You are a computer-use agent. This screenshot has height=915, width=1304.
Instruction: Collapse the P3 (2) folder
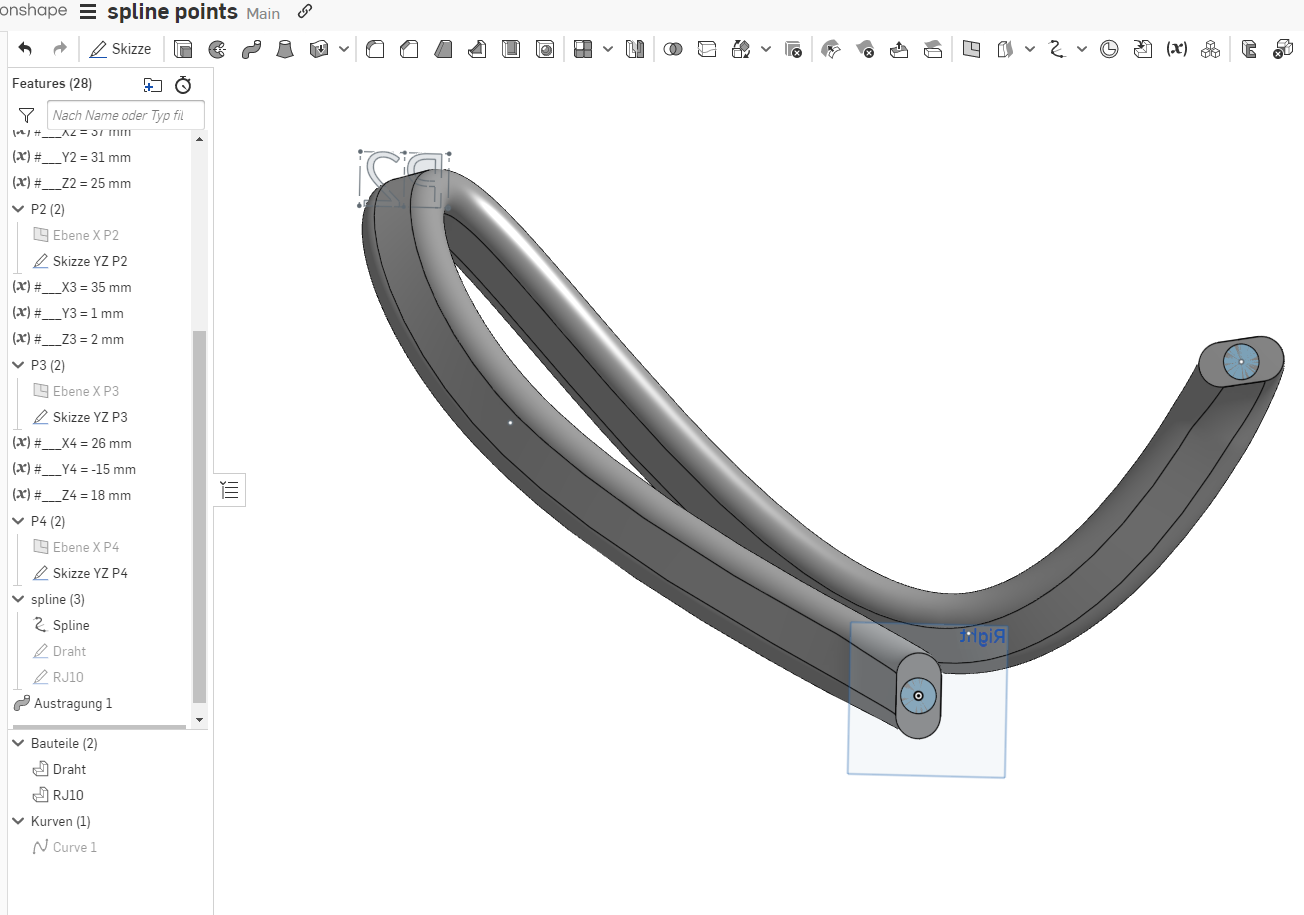pyautogui.click(x=18, y=365)
